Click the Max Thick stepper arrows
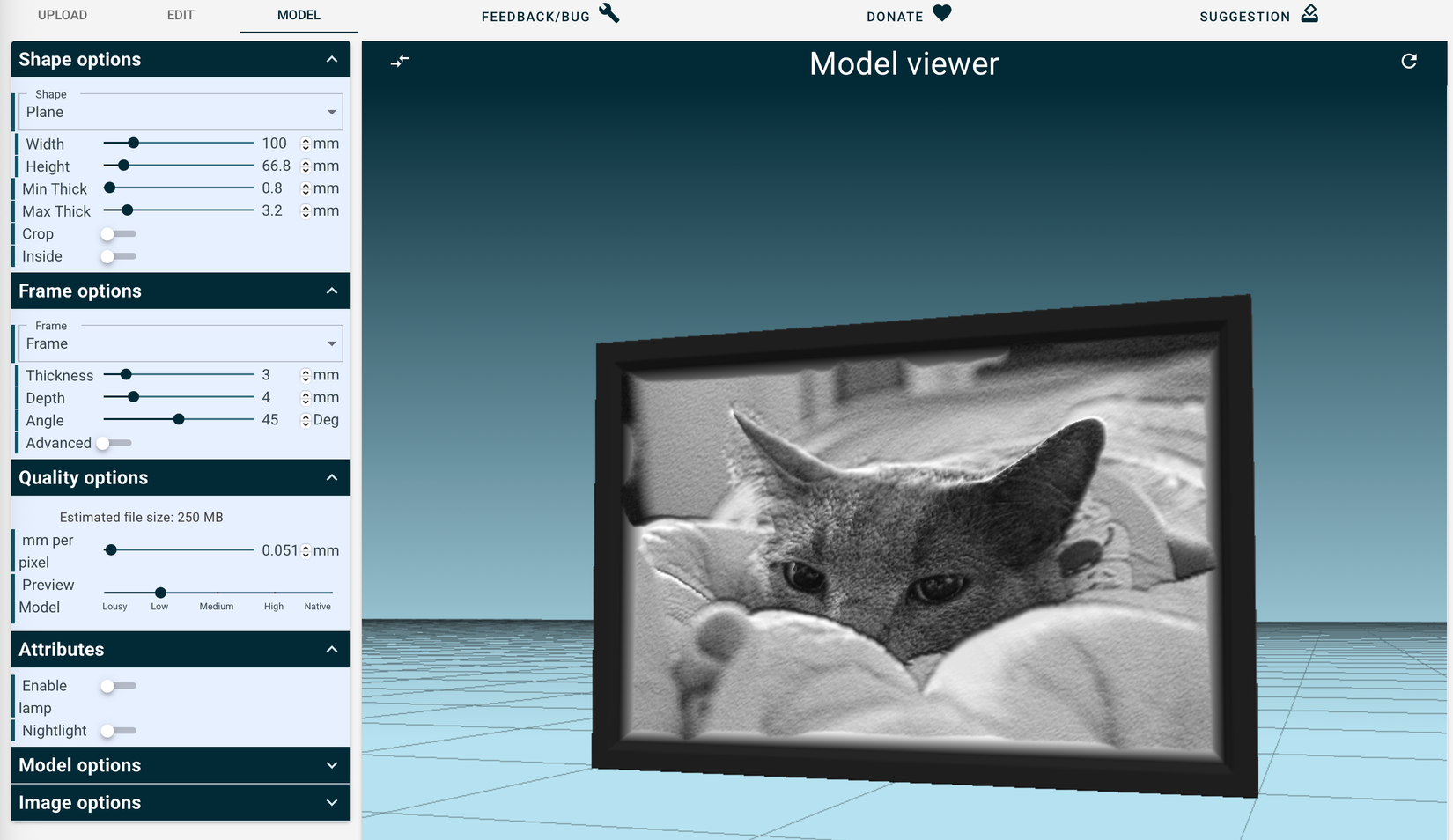 (306, 211)
